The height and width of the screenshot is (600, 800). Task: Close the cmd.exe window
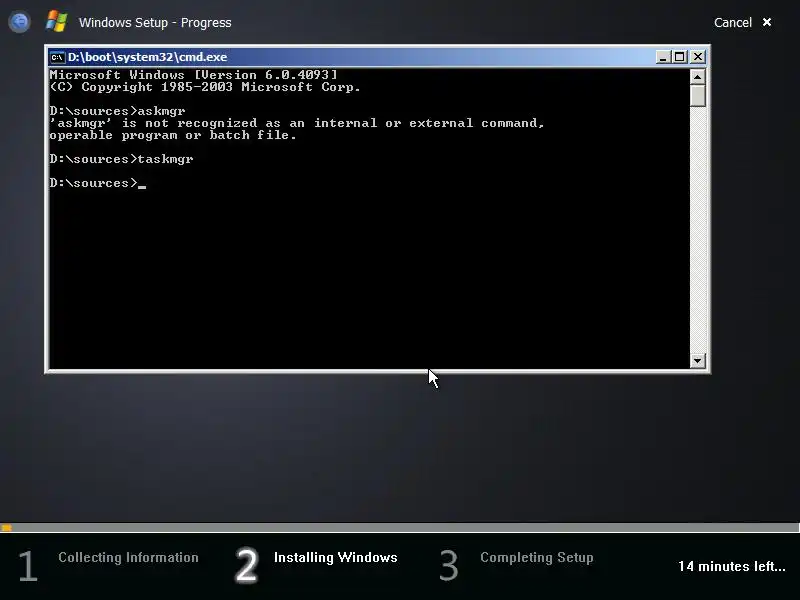[698, 57]
